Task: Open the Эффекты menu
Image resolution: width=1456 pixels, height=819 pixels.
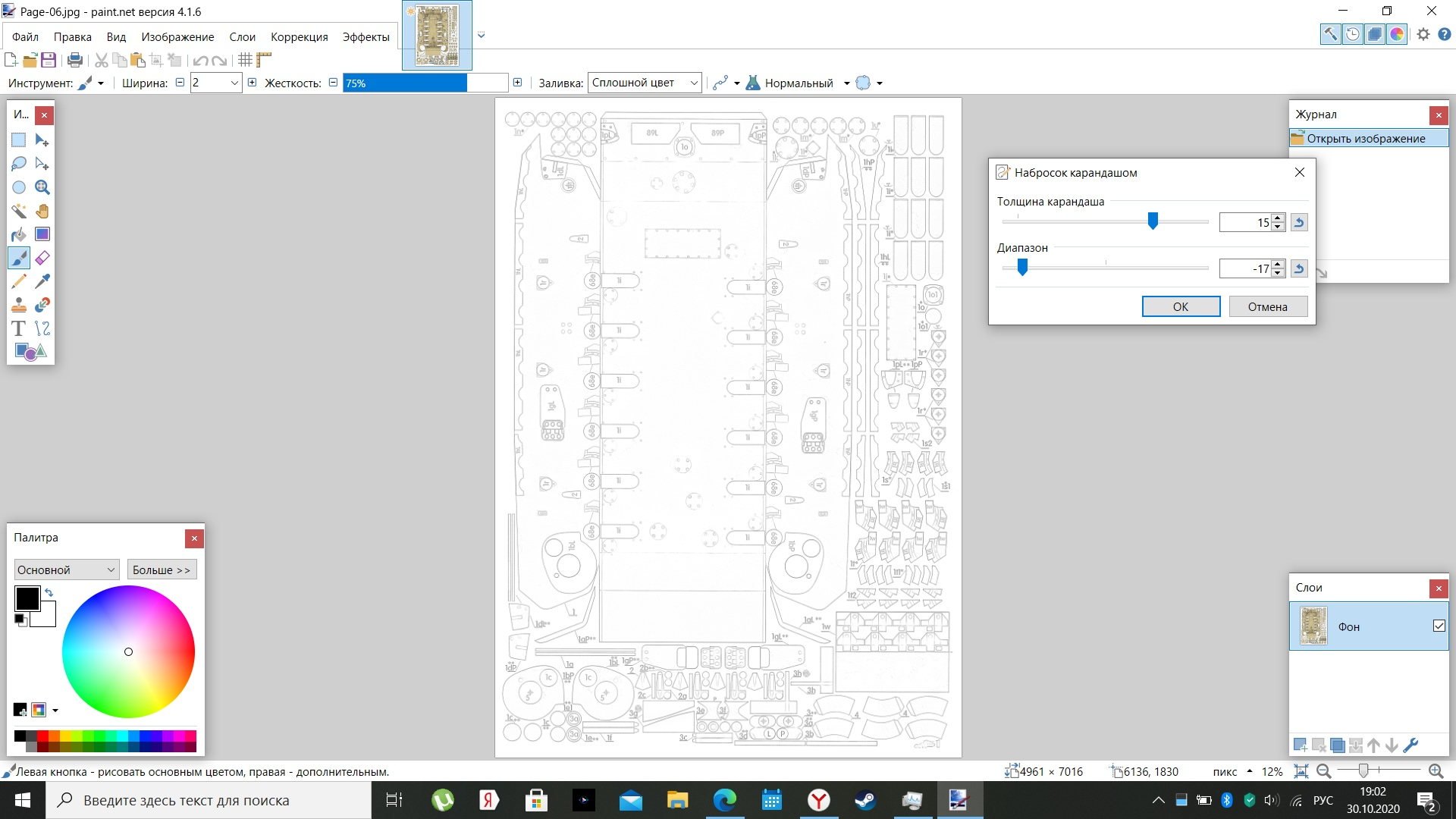Action: coord(366,36)
